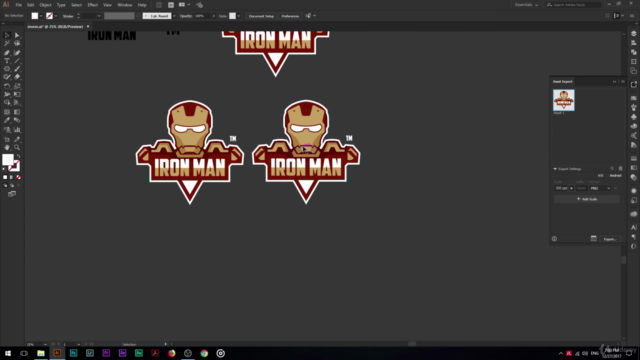Open export dialog settings icon beside Export
640x360 pixels.
tap(593, 239)
